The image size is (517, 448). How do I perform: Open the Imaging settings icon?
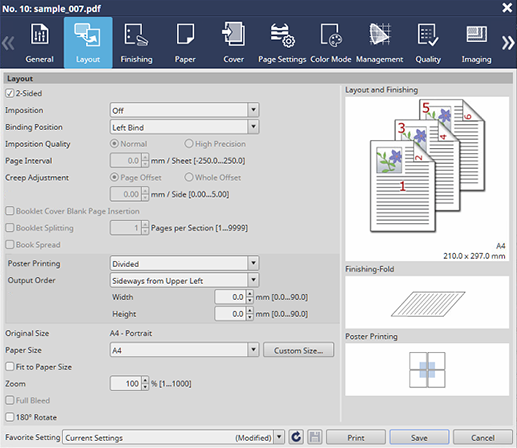pyautogui.click(x=476, y=34)
